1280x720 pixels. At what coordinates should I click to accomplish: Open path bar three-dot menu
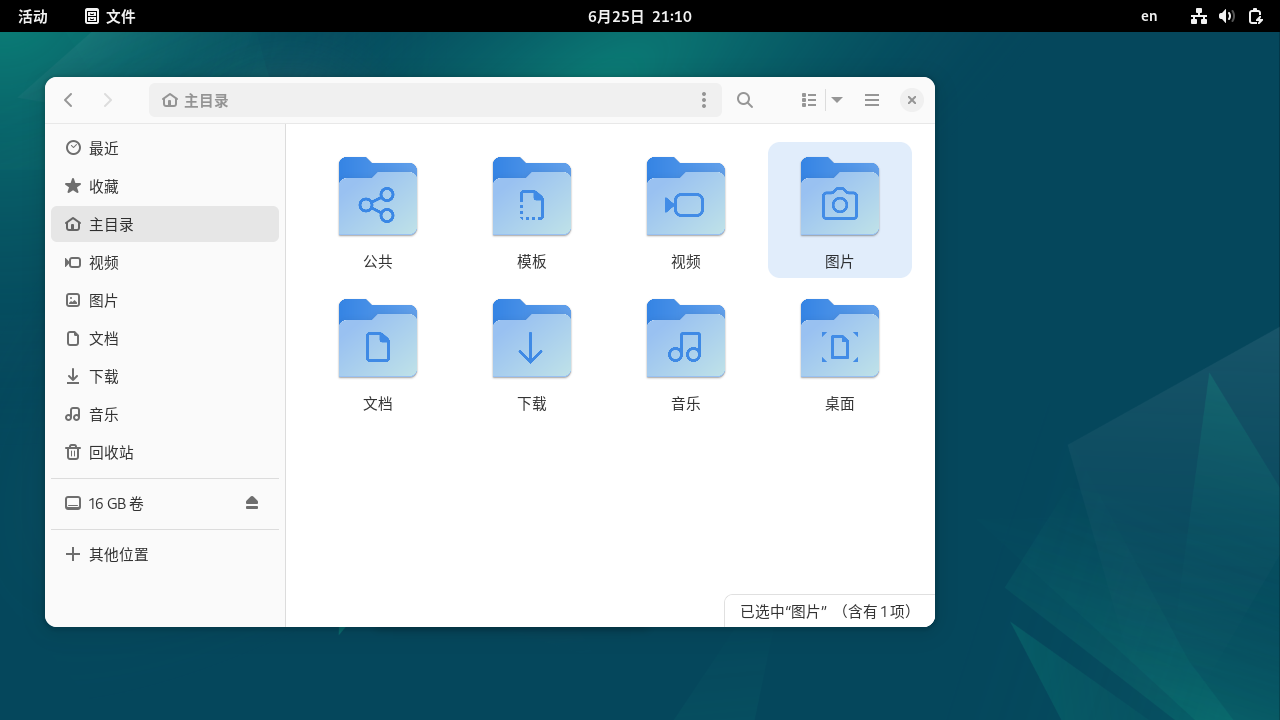coord(704,100)
